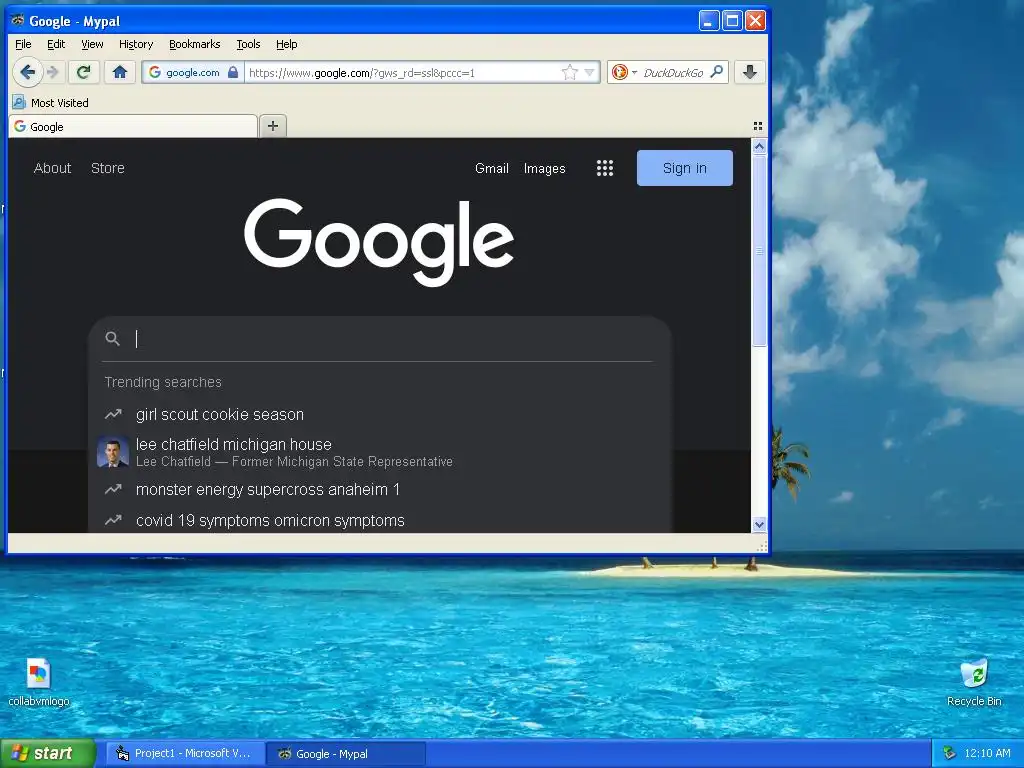Click the Google search magnifier icon
The width and height of the screenshot is (1024, 768).
point(112,338)
